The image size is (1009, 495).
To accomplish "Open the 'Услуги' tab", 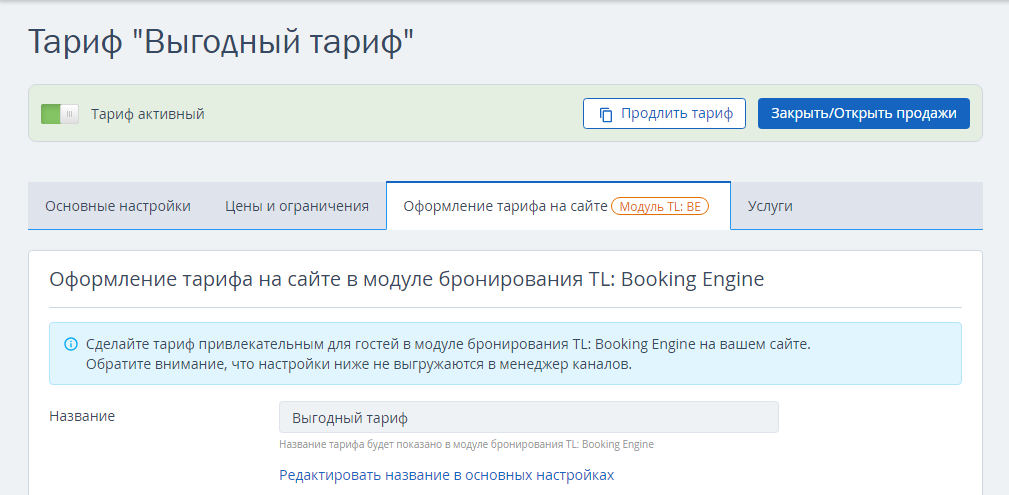I will click(x=770, y=206).
